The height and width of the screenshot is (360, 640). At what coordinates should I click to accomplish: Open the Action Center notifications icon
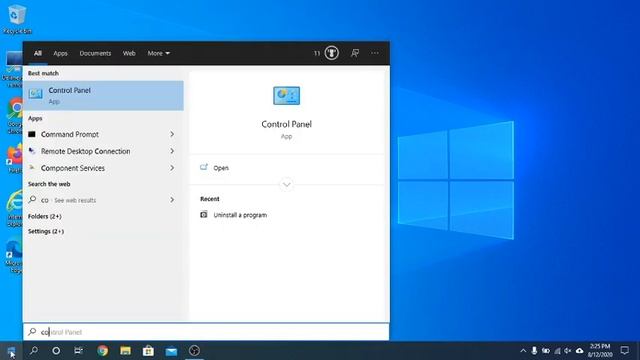[624, 351]
